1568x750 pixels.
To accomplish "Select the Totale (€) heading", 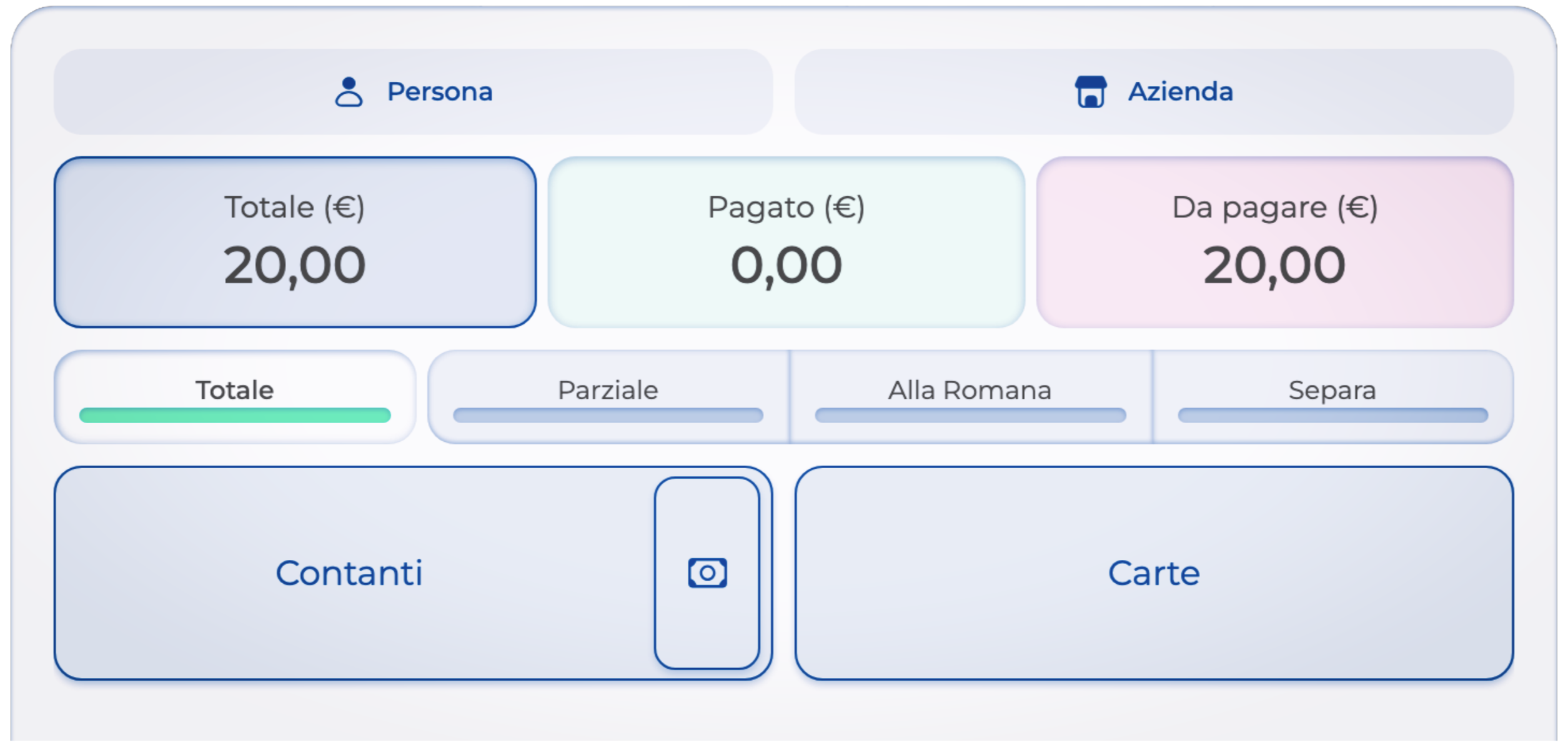I will pyautogui.click(x=294, y=207).
